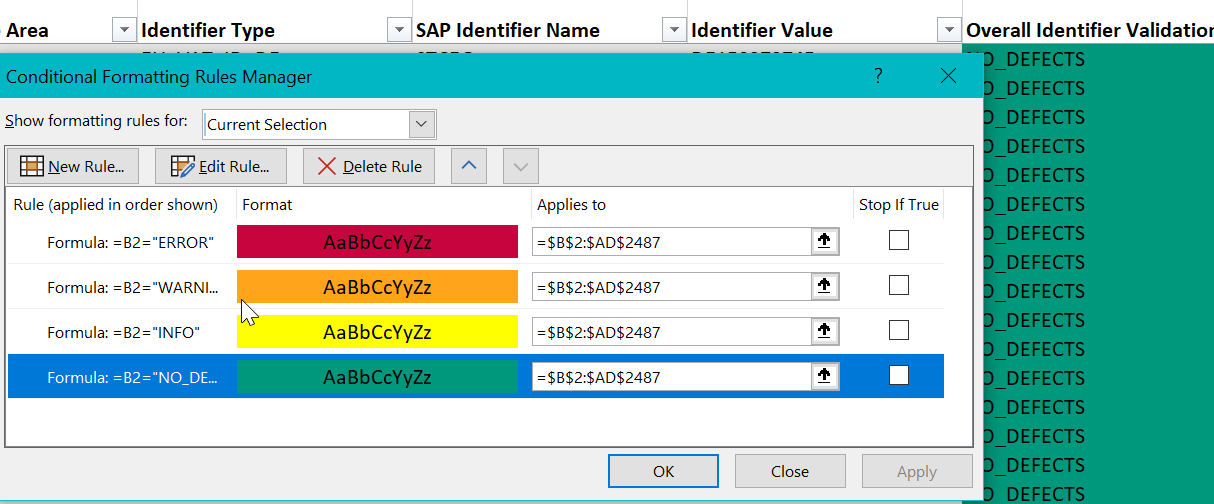Image resolution: width=1214 pixels, height=504 pixels.
Task: Enable Stop If True for ERROR rule
Action: [x=899, y=240]
